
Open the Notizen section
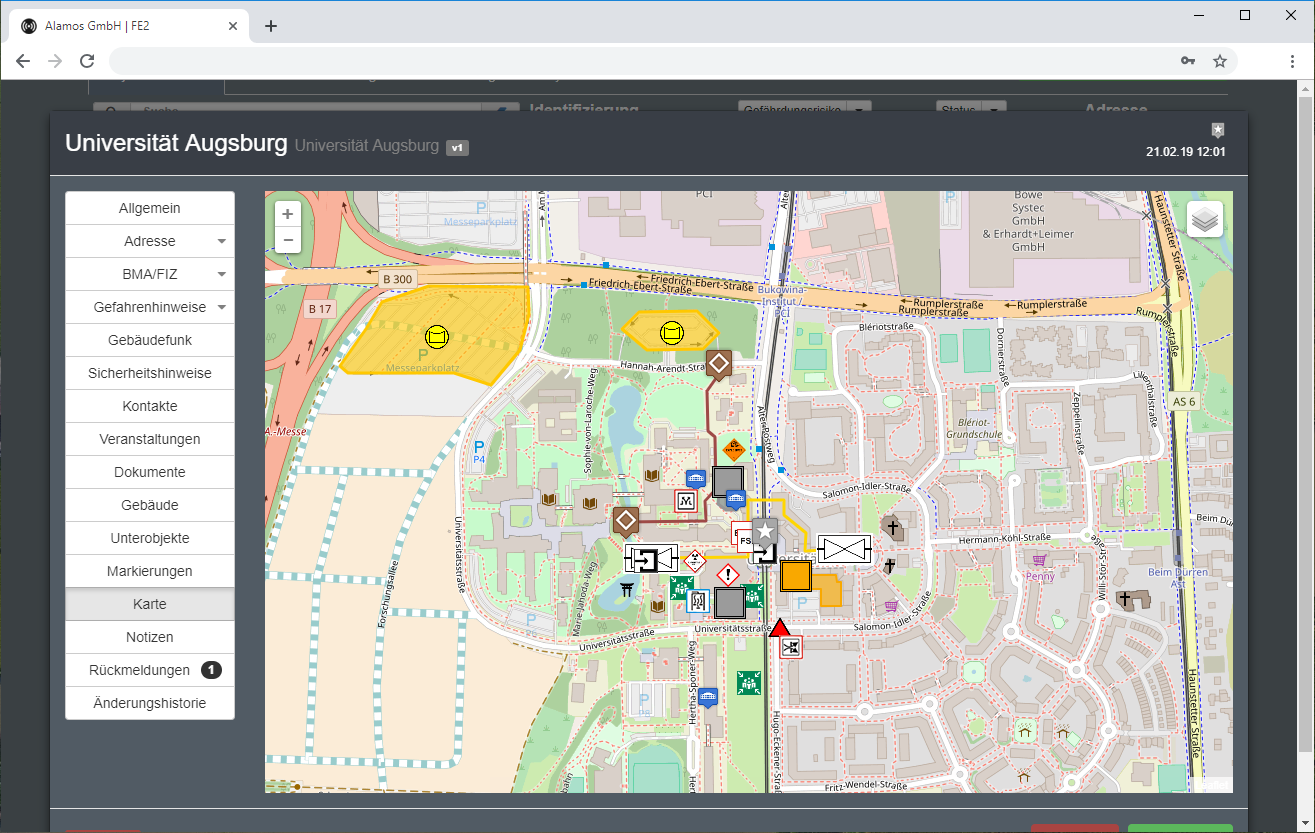[x=150, y=637]
